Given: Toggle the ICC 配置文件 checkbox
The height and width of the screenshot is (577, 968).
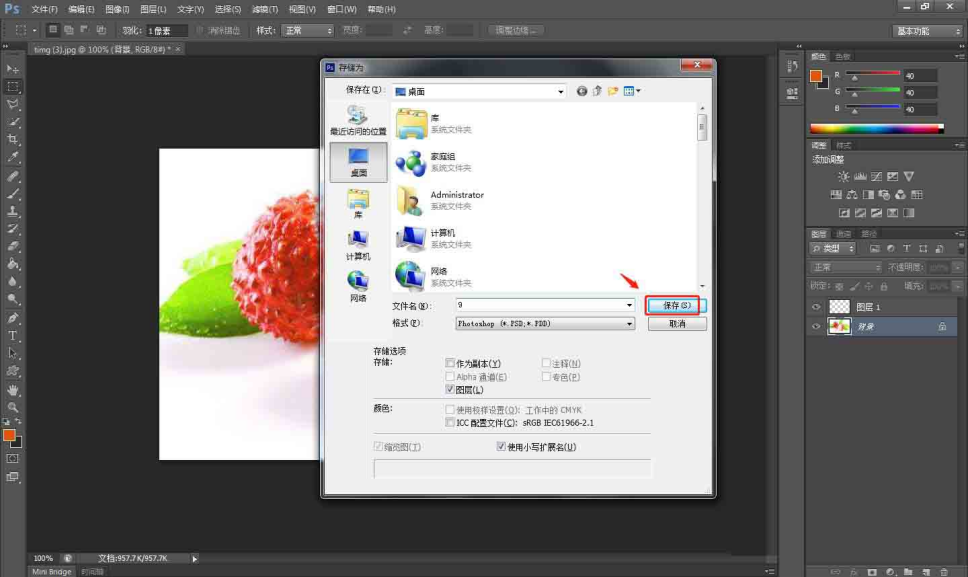Looking at the screenshot, I should pos(450,423).
